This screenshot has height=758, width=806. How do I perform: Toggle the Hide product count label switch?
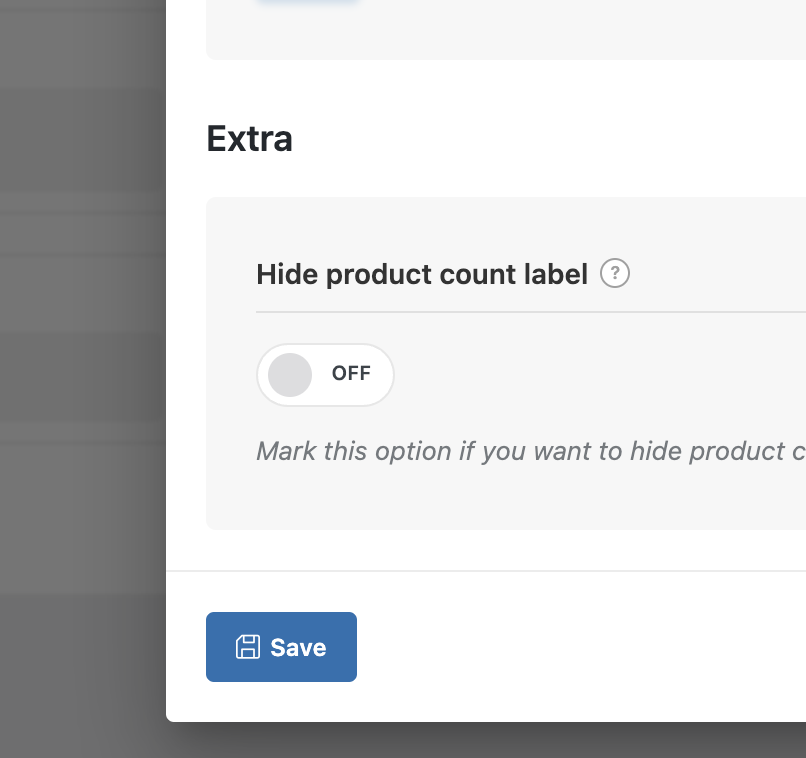[x=325, y=375]
